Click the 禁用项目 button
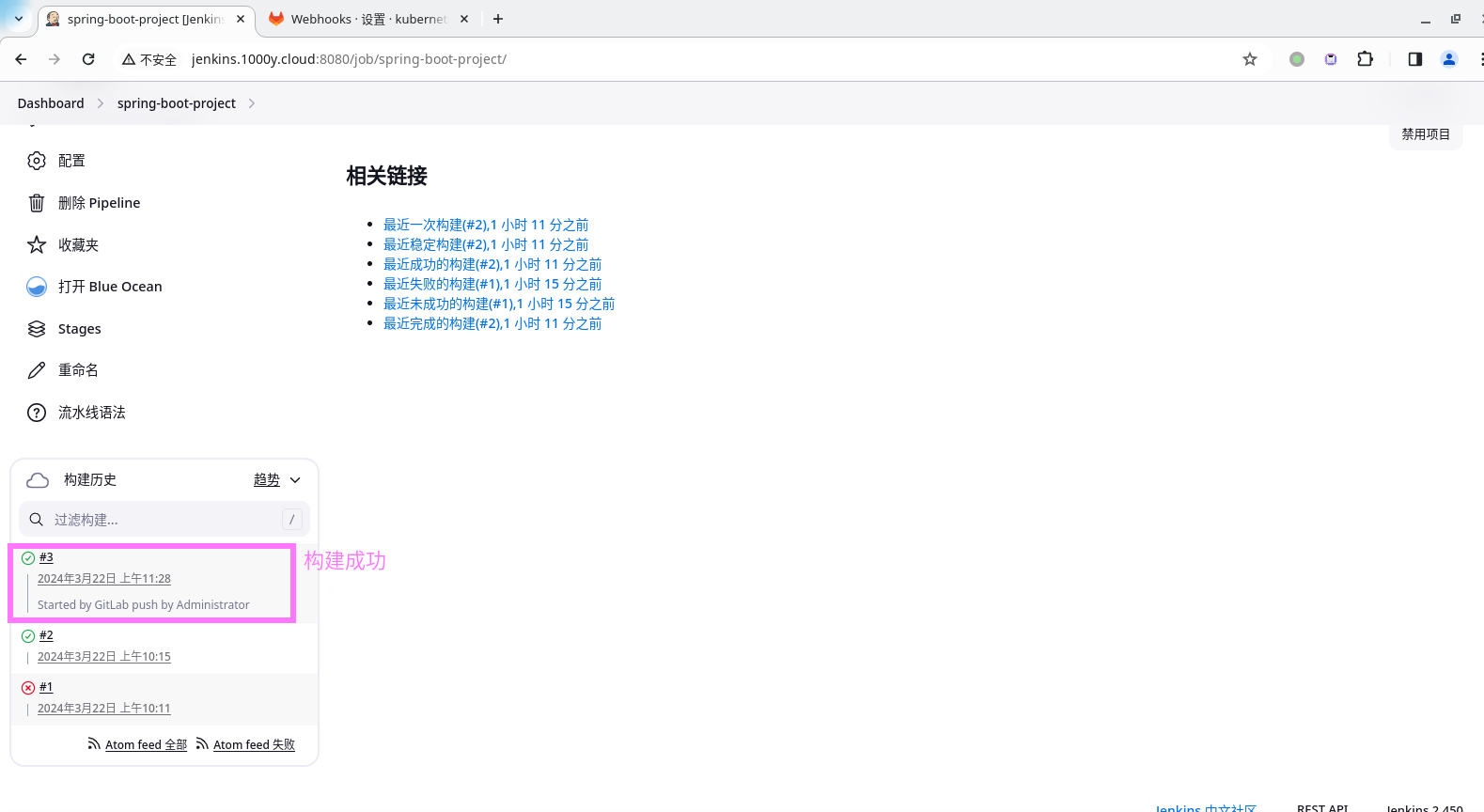Screen dimensions: 1484x812 click(1426, 134)
